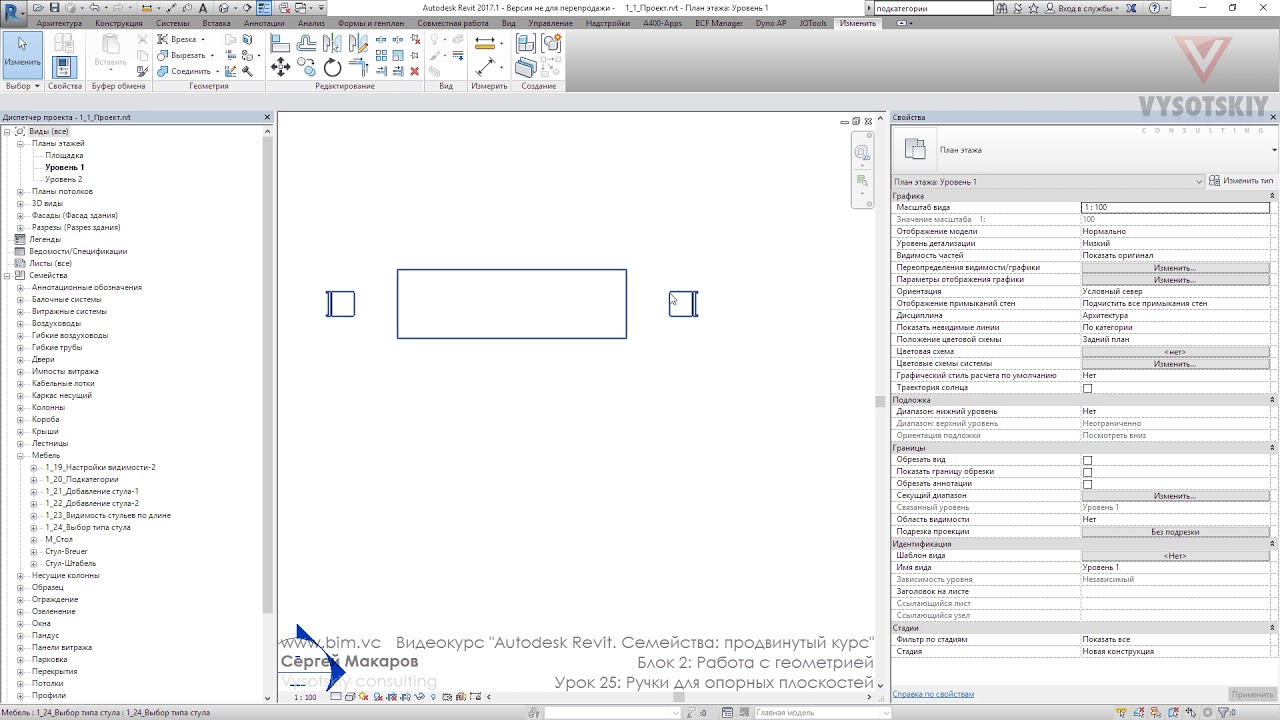Go to the Аннотации ribbon tab
The image size is (1280, 720).
coord(264,23)
